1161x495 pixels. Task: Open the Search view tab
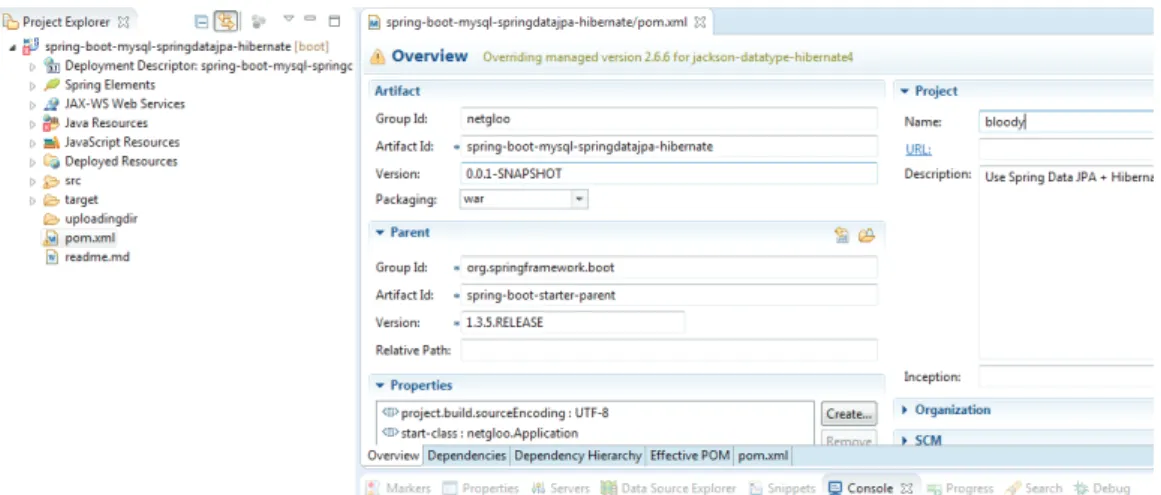1034,488
